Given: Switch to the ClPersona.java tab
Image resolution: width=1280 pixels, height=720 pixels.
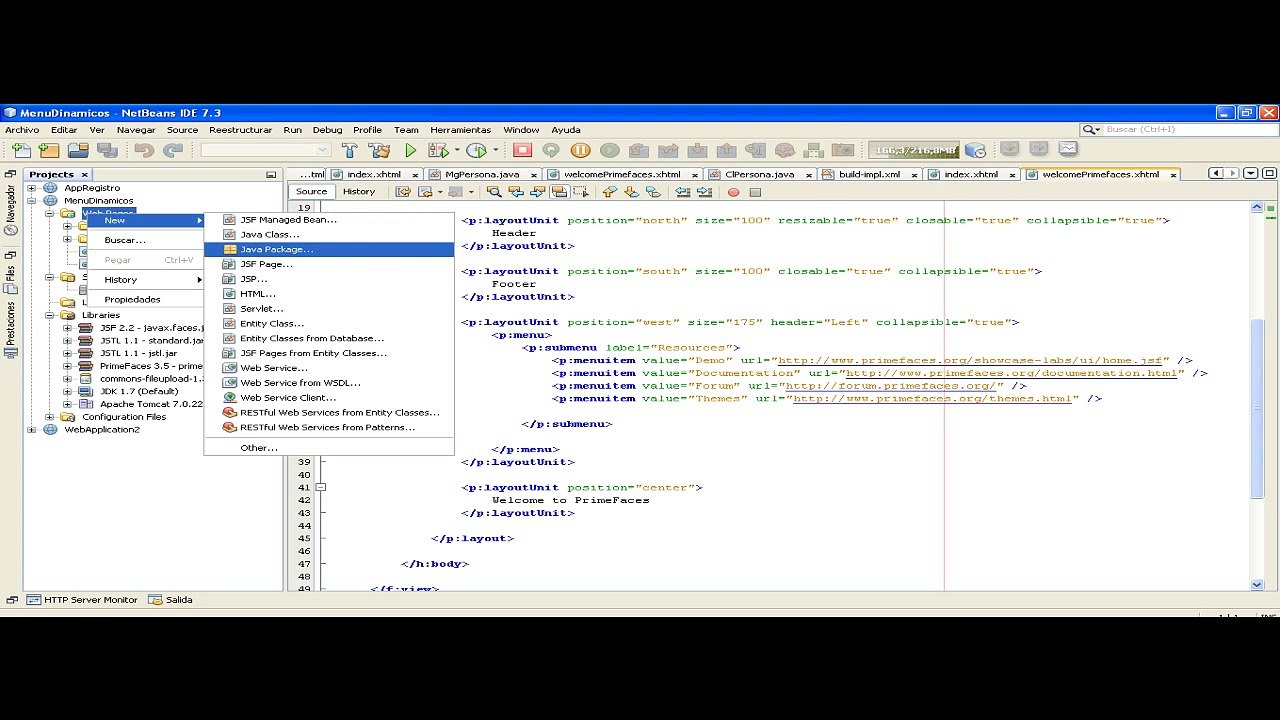Looking at the screenshot, I should [x=760, y=174].
